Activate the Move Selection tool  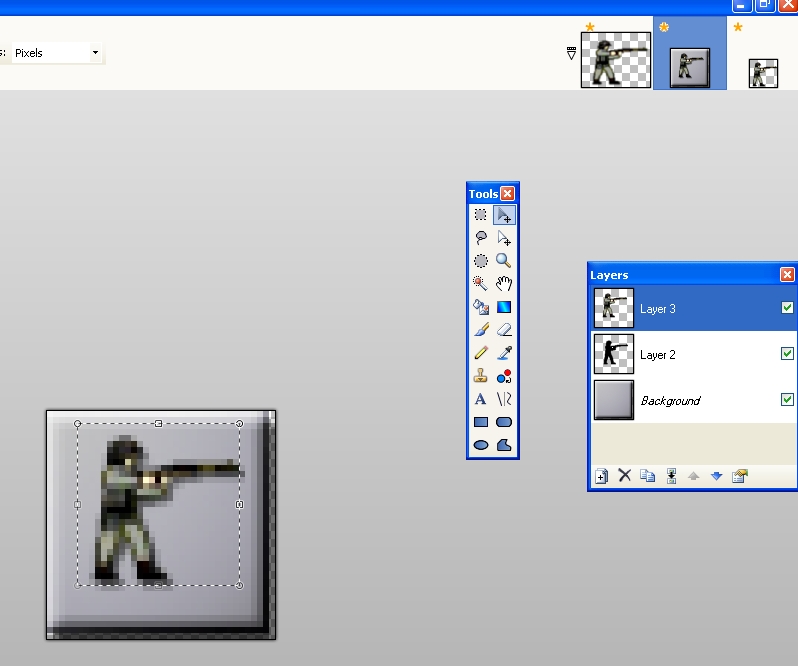coord(504,238)
